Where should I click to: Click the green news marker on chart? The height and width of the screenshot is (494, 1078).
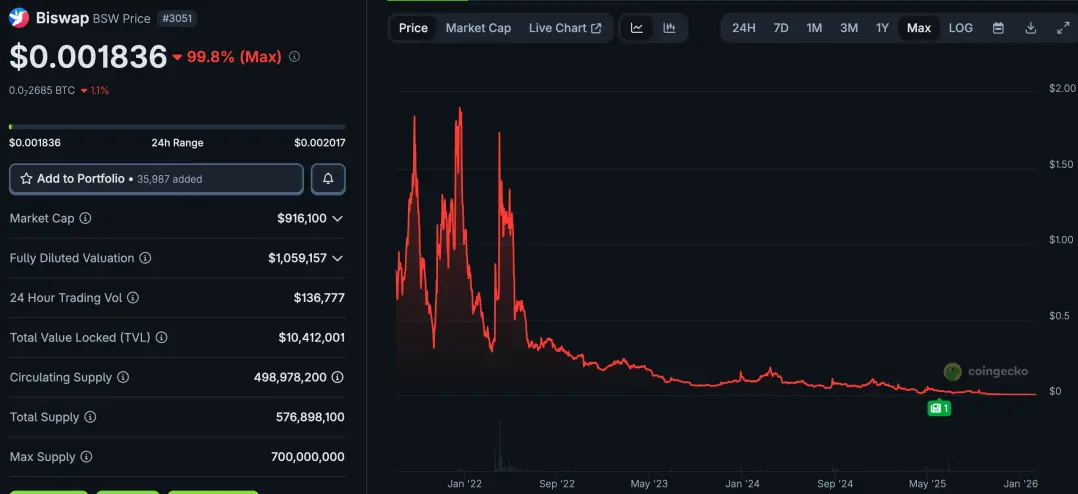[x=939, y=408]
